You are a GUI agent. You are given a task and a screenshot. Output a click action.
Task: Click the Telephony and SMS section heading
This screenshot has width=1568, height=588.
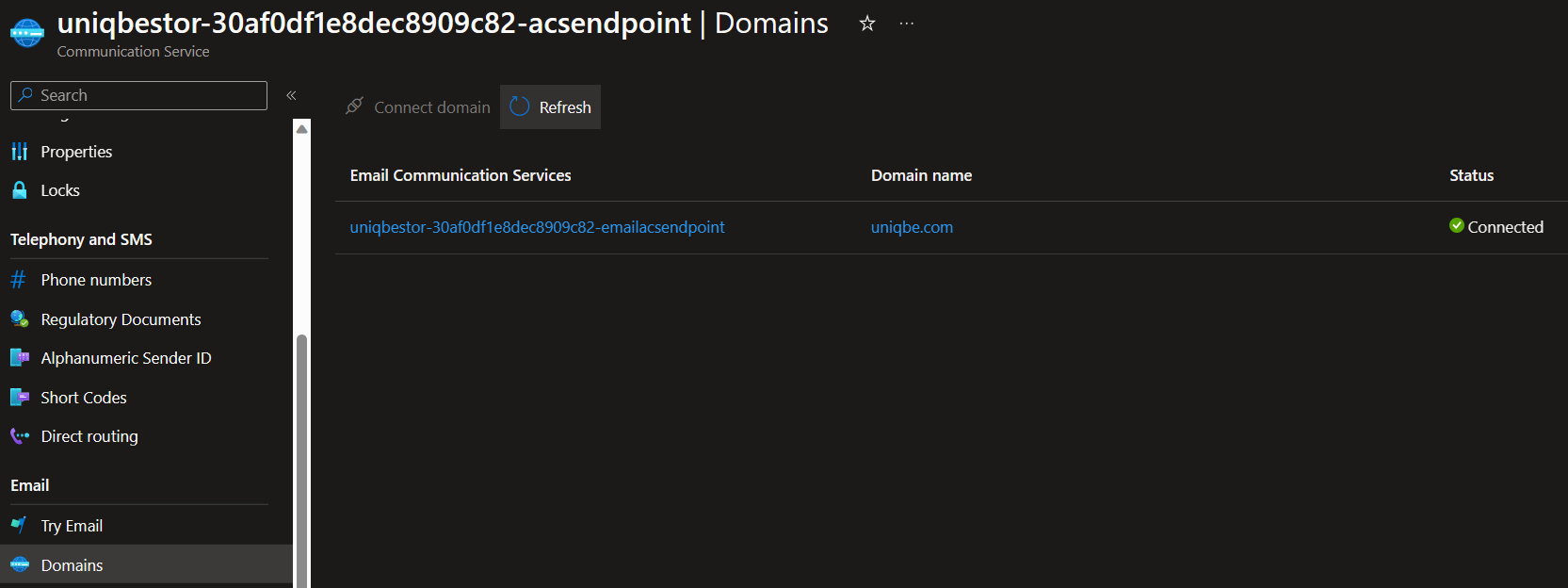81,239
